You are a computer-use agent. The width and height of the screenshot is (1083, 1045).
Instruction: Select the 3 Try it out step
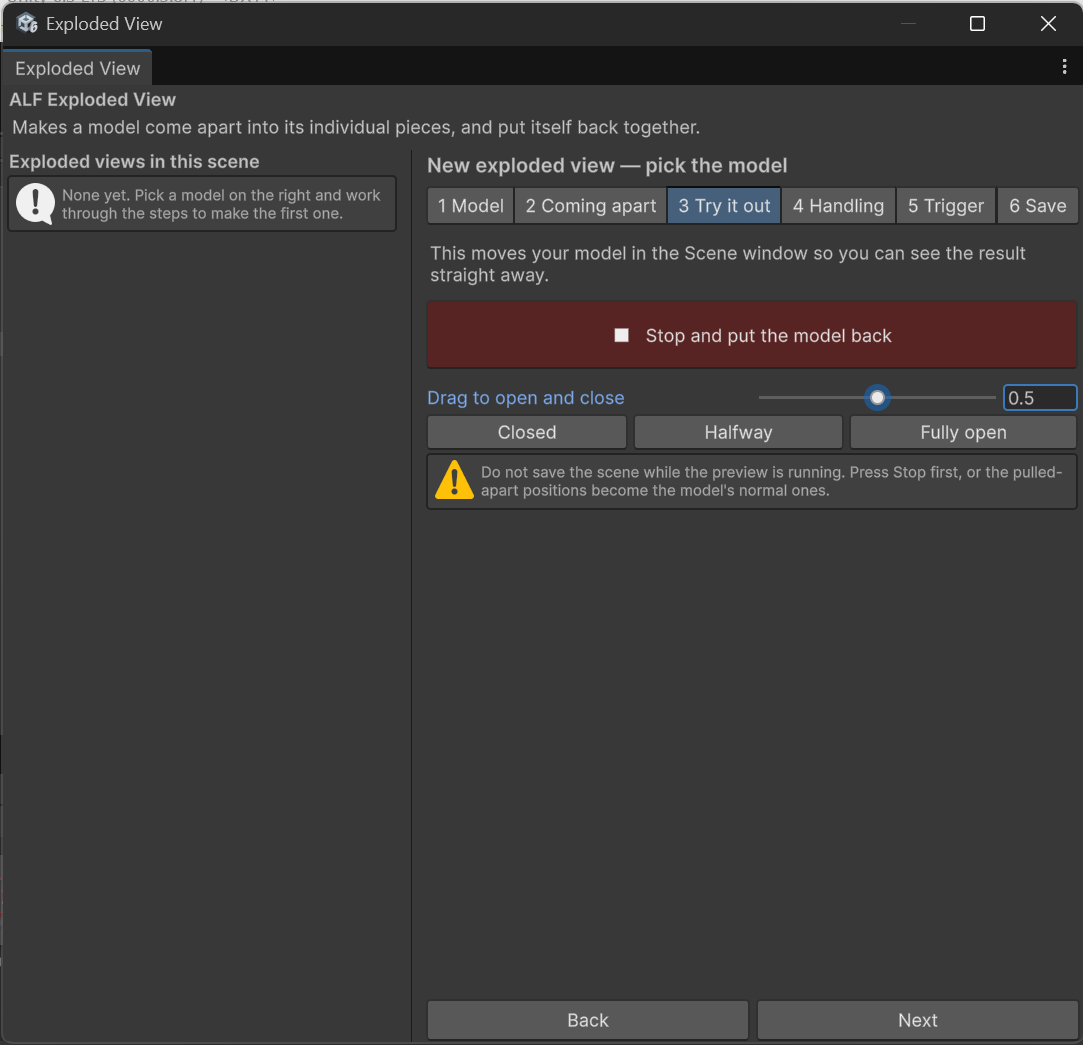[724, 206]
